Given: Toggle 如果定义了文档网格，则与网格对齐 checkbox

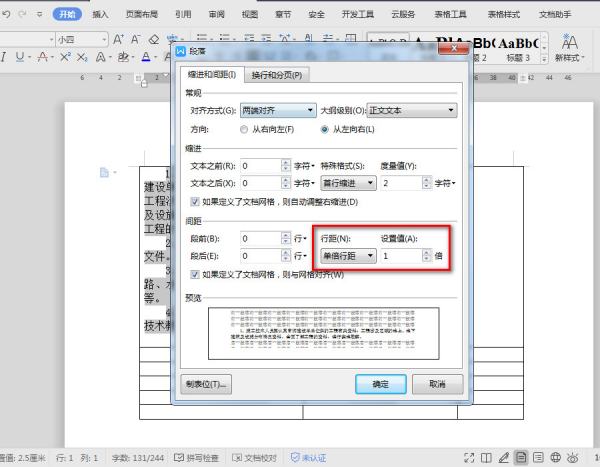Looking at the screenshot, I should [x=195, y=273].
